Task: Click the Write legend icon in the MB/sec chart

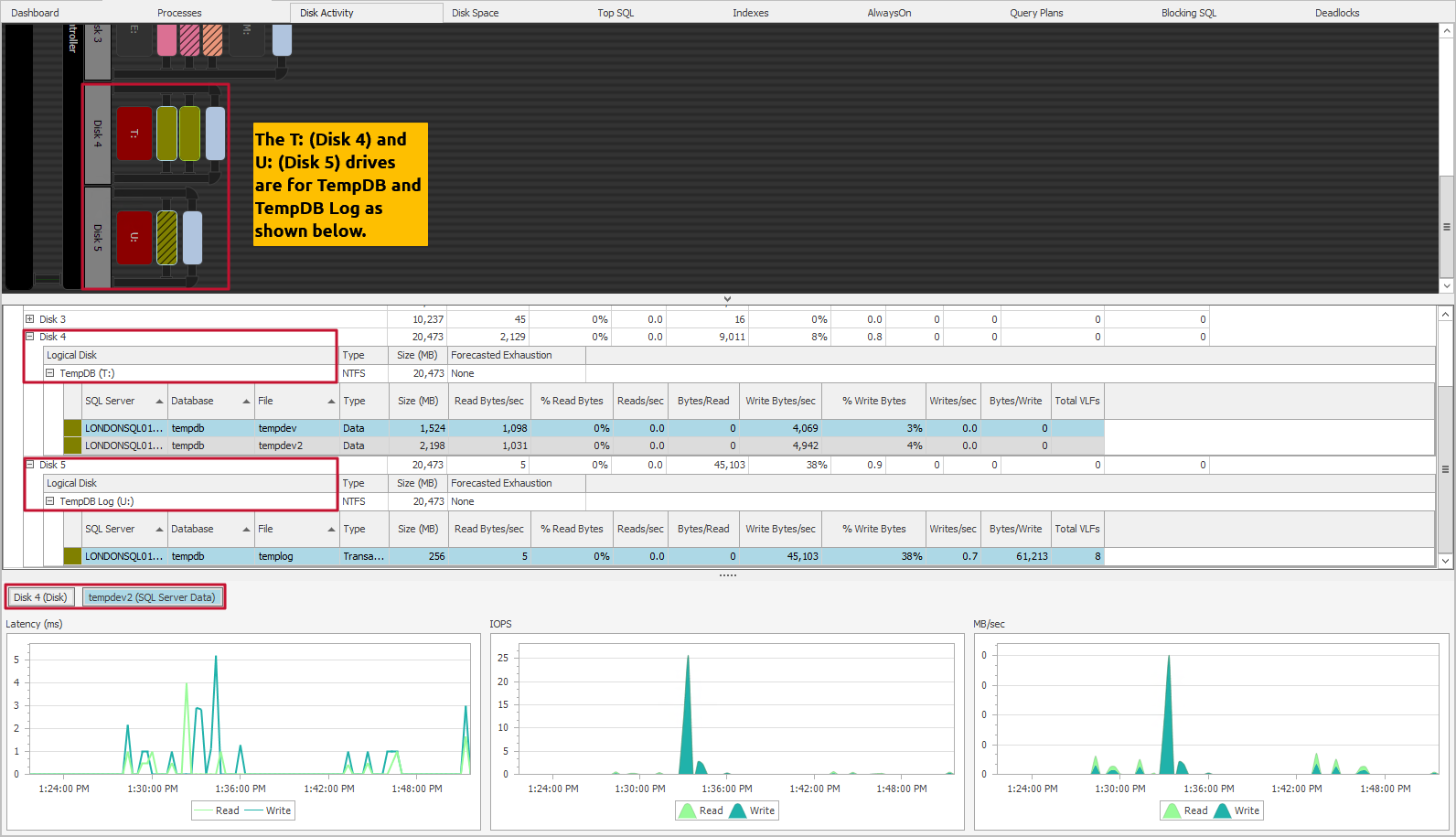Action: click(1222, 810)
